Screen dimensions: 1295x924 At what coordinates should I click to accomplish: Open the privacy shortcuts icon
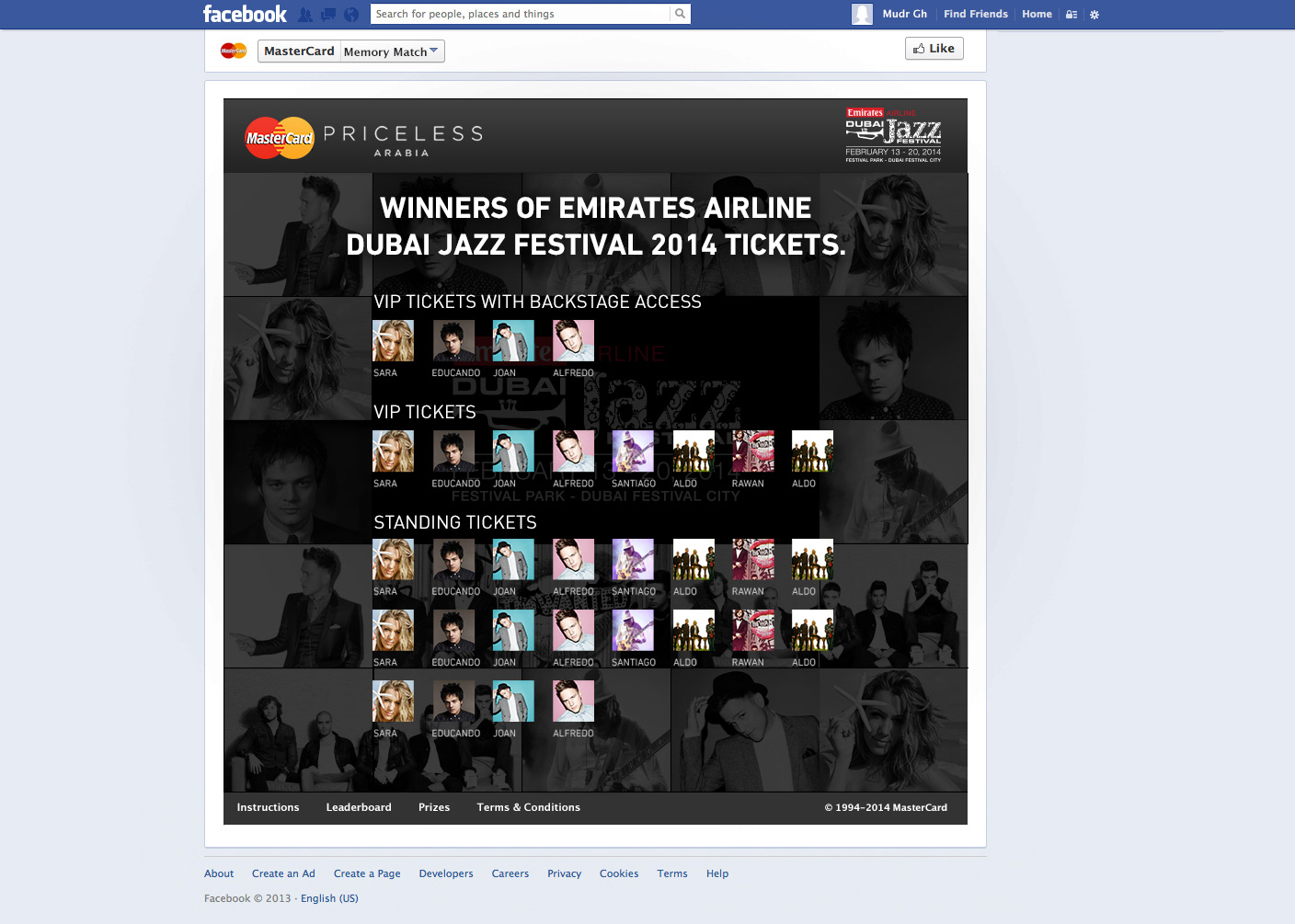click(x=1072, y=15)
